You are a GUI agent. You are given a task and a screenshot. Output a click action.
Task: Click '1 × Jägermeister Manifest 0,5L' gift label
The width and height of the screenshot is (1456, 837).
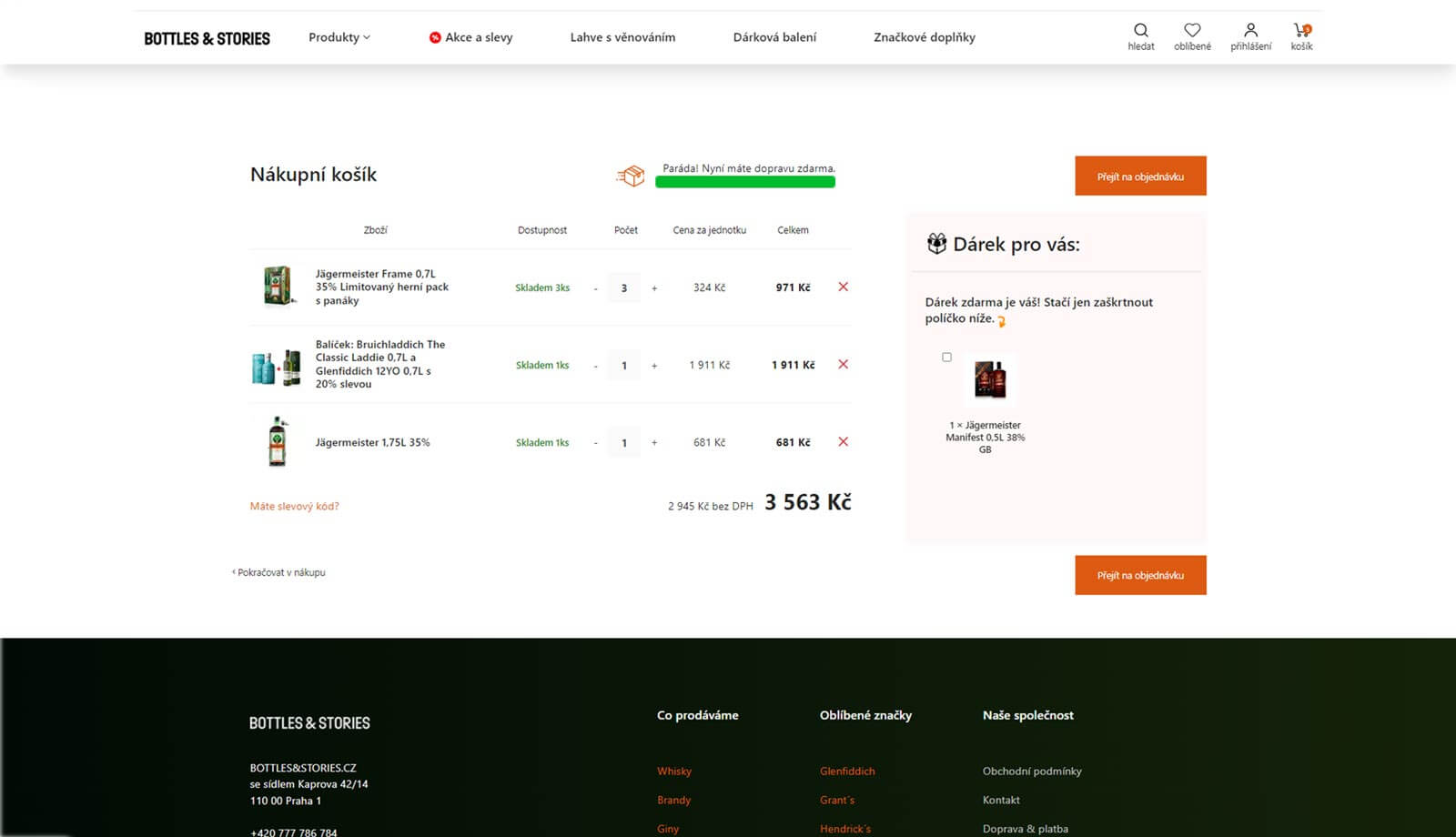(985, 437)
